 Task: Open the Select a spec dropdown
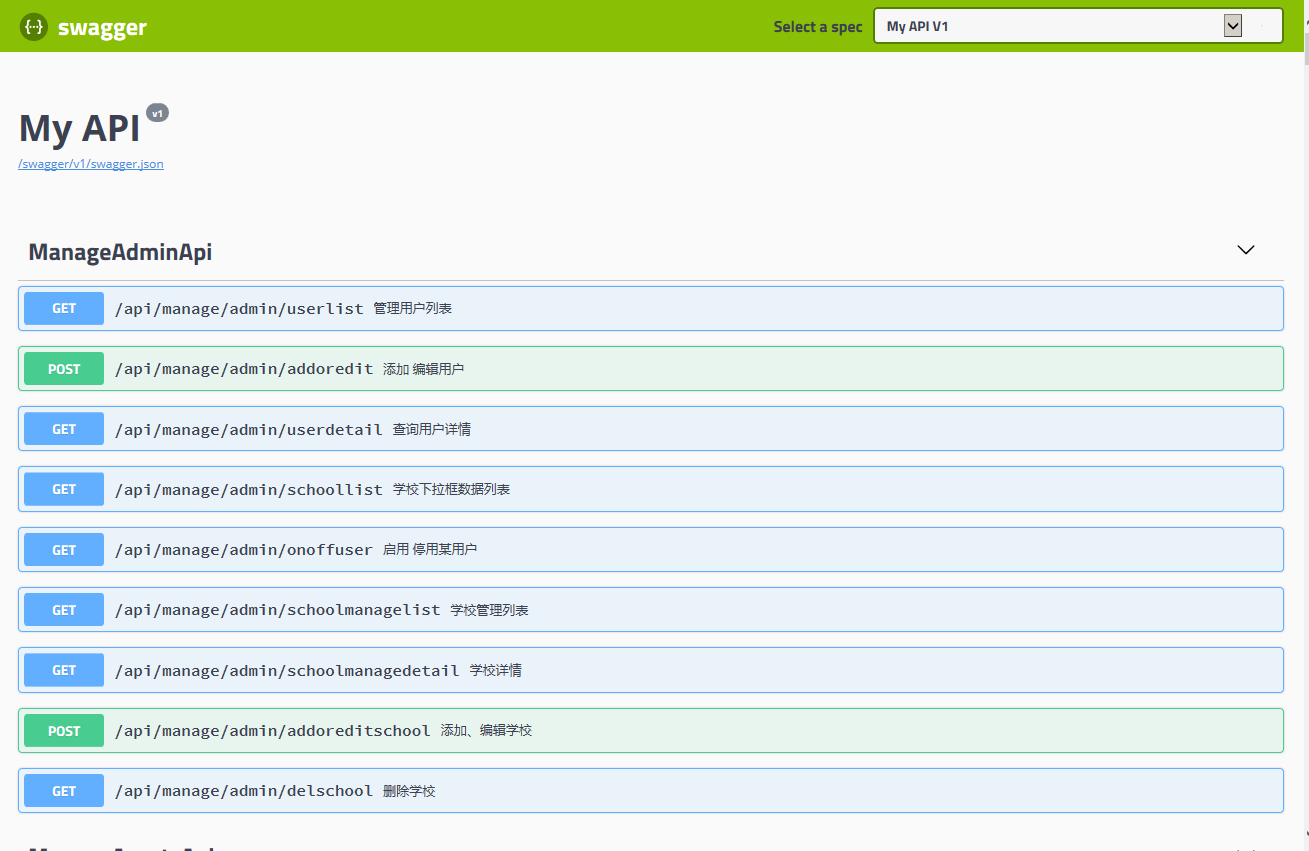point(1078,26)
